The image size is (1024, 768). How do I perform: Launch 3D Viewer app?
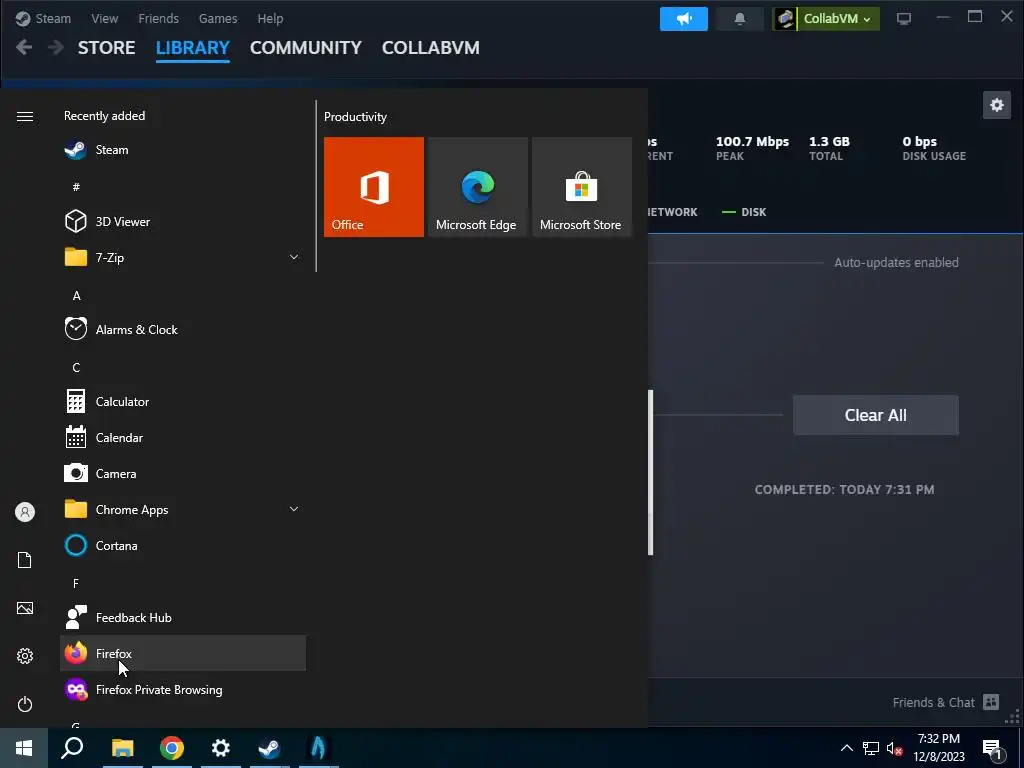coord(182,221)
